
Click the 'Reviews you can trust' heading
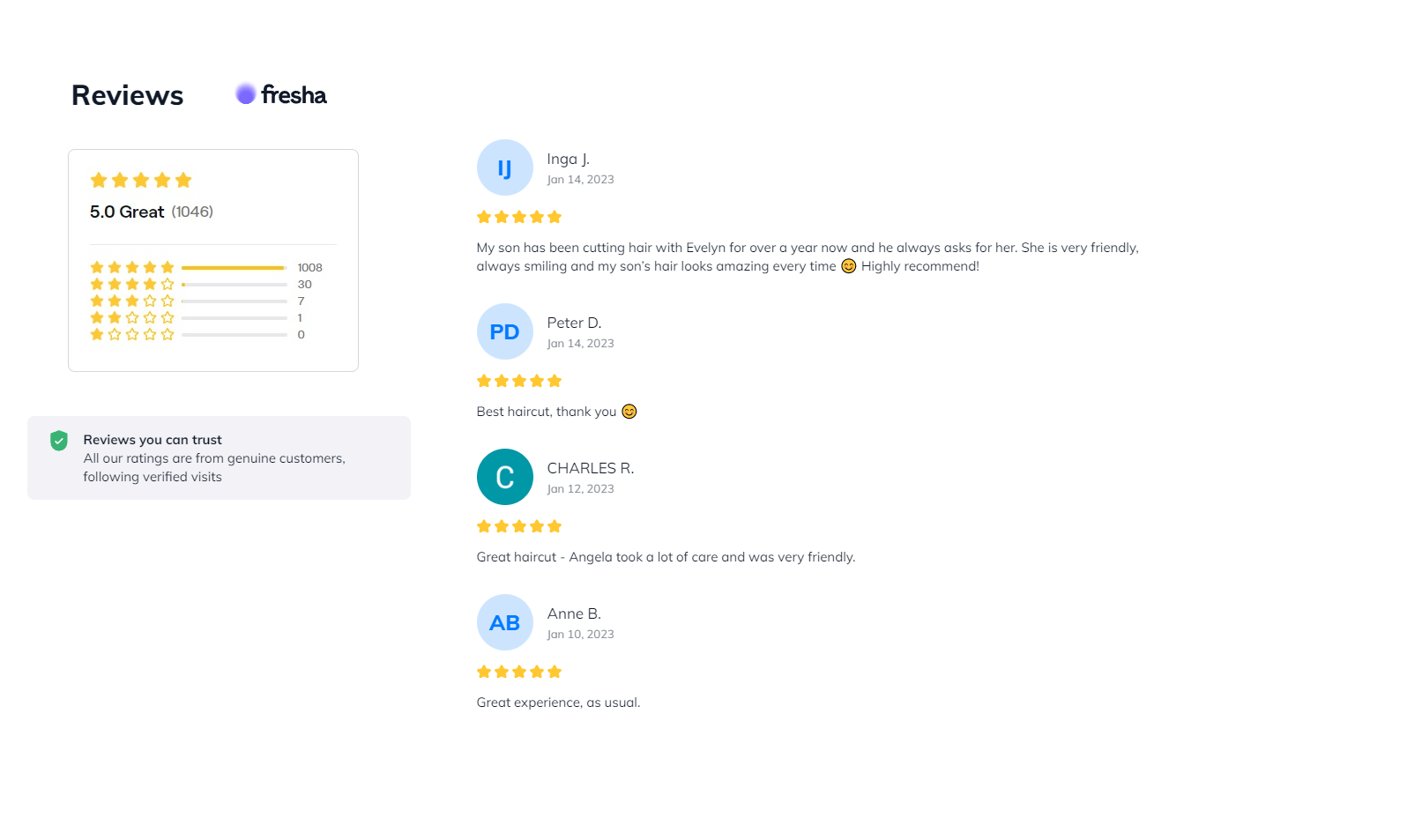[x=153, y=440]
